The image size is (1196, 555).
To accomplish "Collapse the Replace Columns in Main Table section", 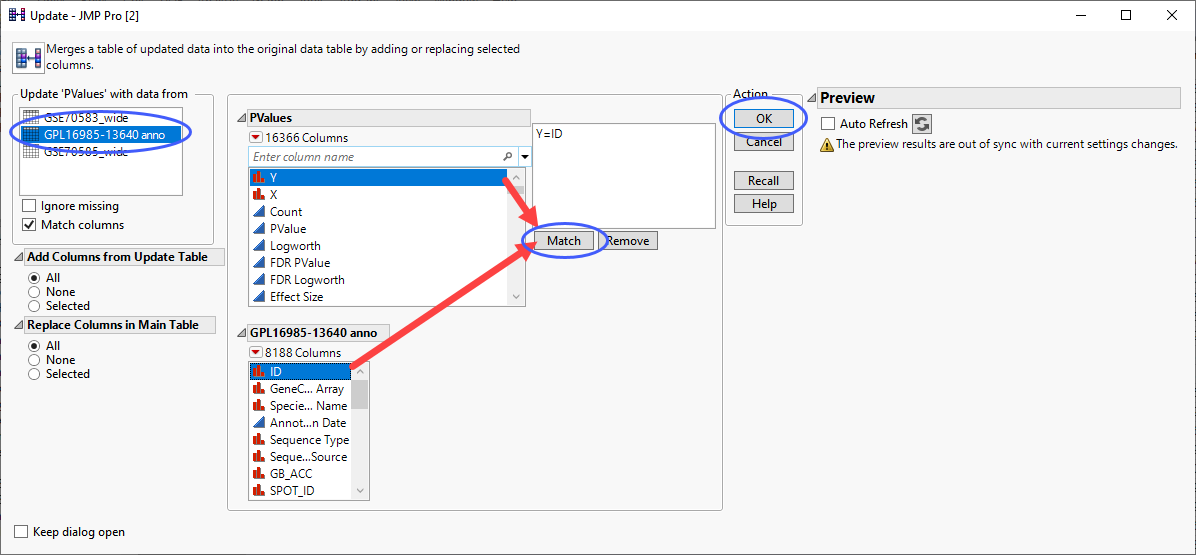I will [20, 325].
